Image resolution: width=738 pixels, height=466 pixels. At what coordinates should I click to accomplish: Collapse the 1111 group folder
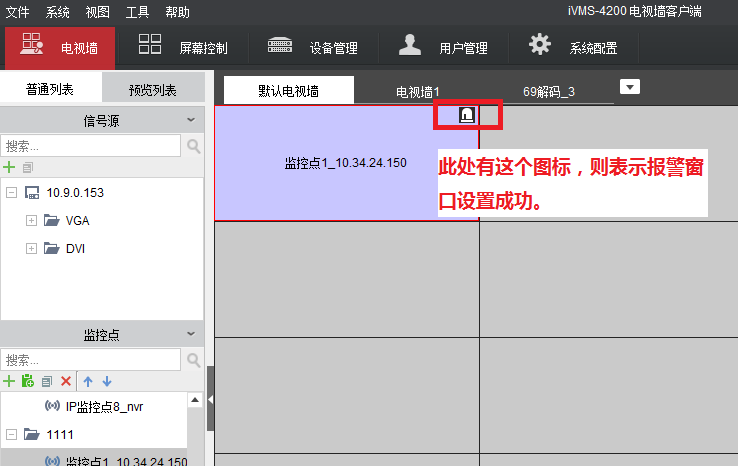click(x=10, y=434)
